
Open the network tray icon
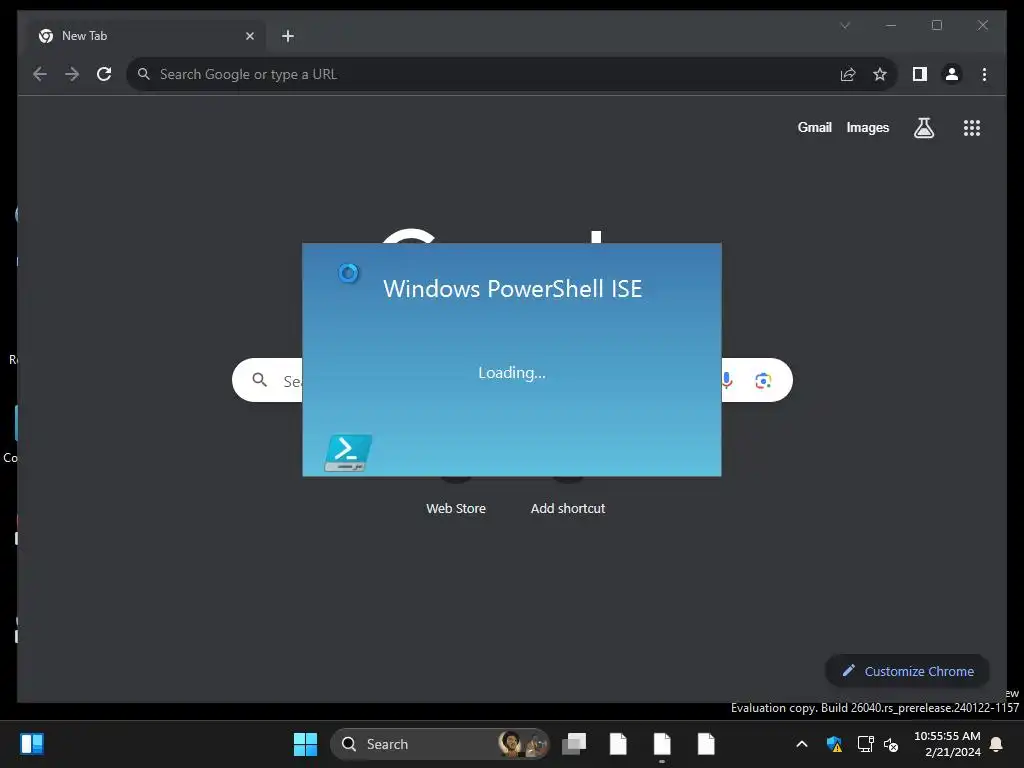(865, 744)
